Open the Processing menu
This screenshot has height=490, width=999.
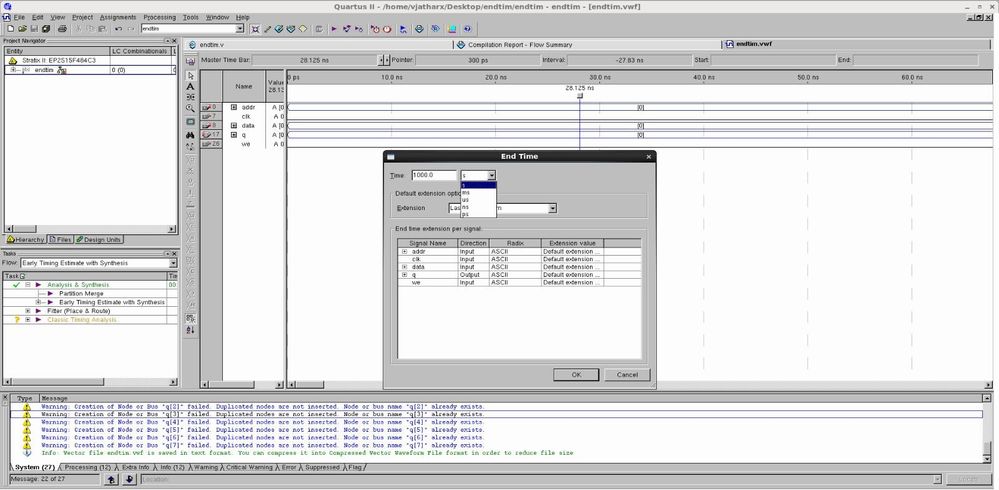coord(159,17)
